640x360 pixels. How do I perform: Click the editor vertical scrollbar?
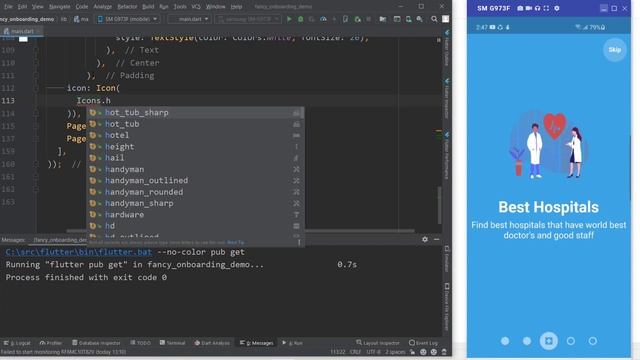click(x=439, y=205)
